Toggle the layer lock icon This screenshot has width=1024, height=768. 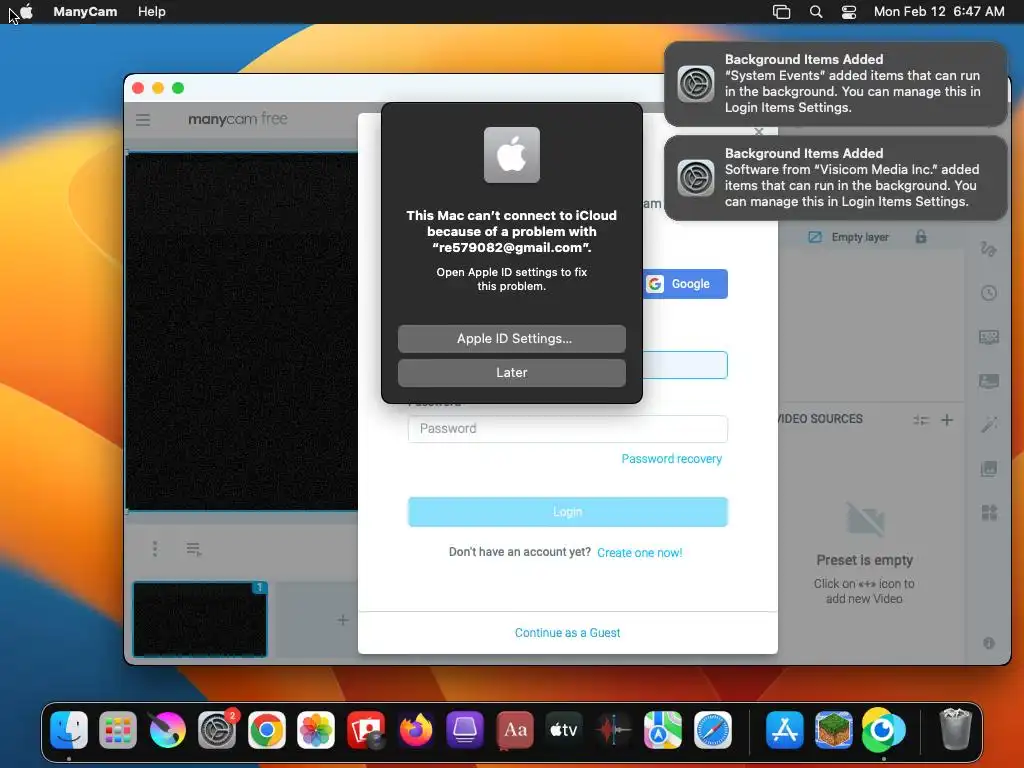[921, 236]
